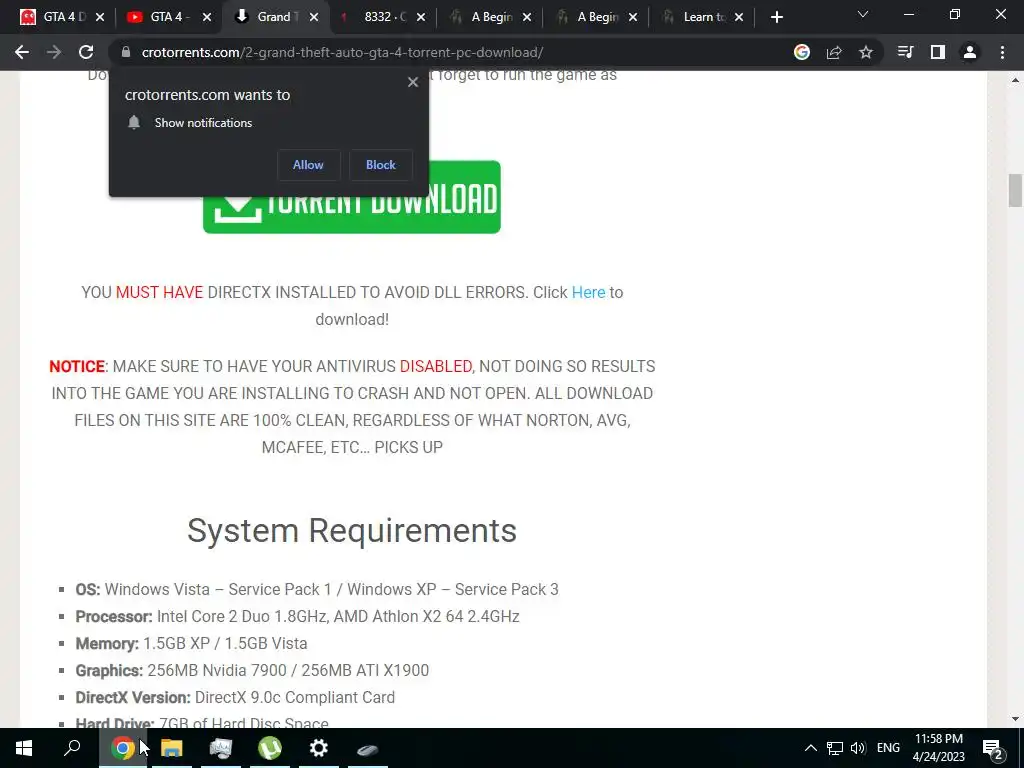The width and height of the screenshot is (1024, 768).
Task: Close the Learn to tab
Action: (x=739, y=17)
